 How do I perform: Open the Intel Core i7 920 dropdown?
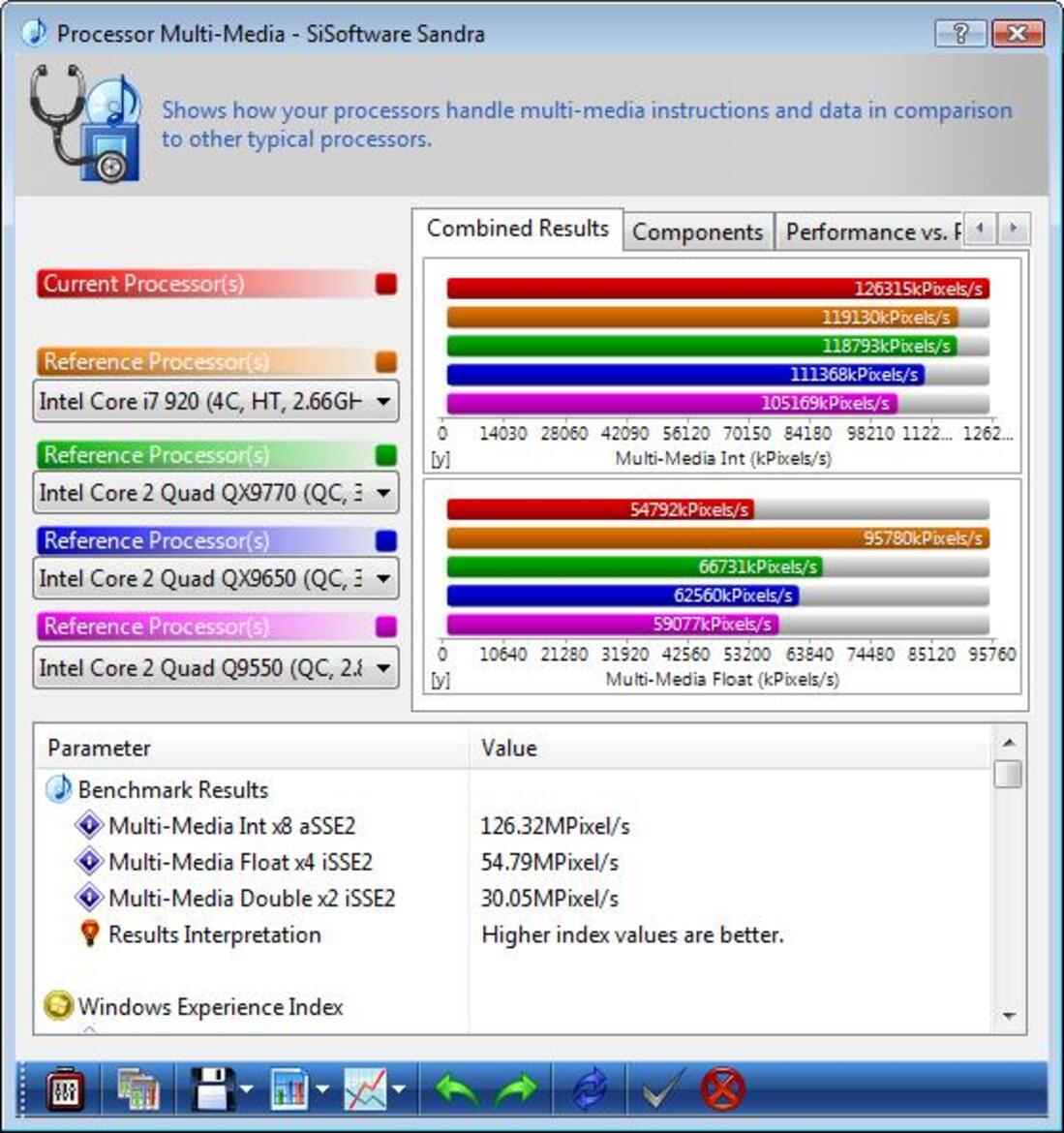click(215, 401)
